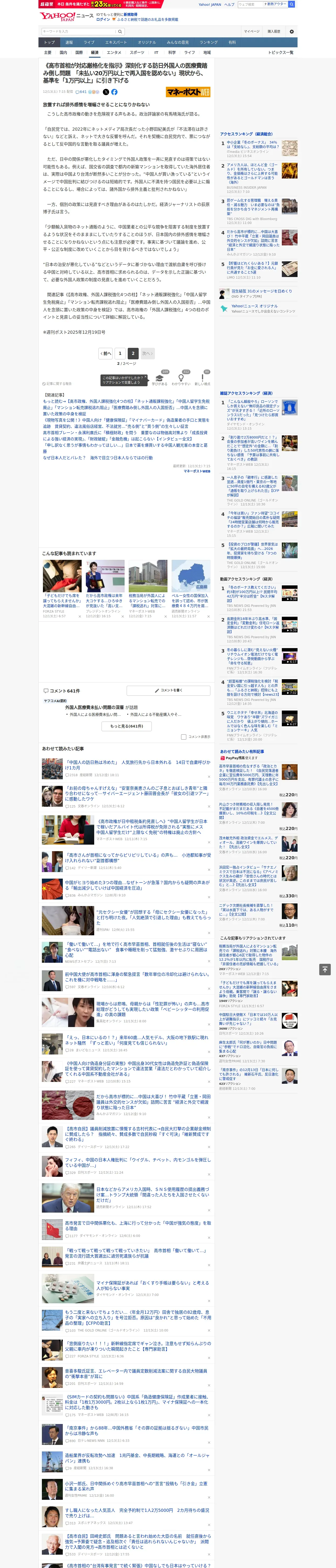
Task: Click the back-to-top arrow button
Action: [x=324, y=970]
